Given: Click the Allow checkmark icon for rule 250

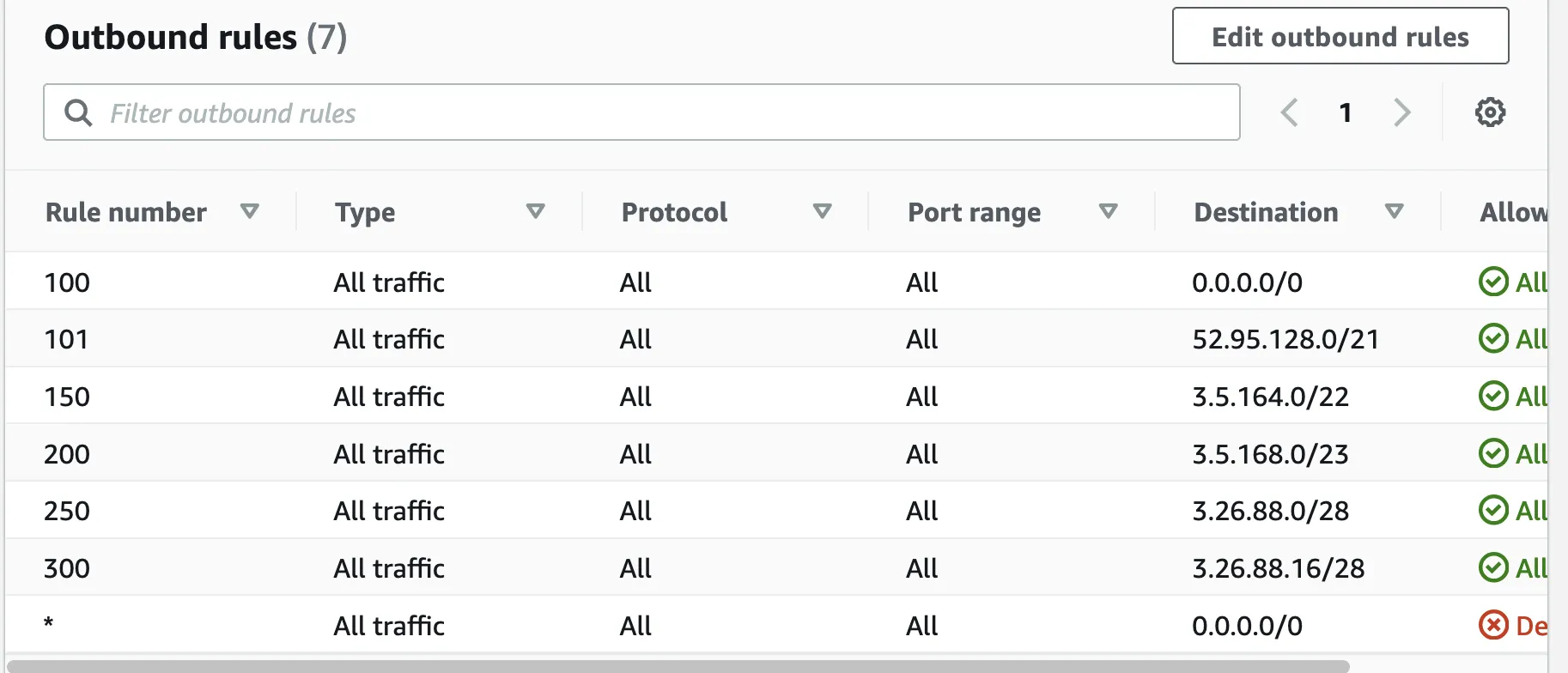Looking at the screenshot, I should 1493,510.
